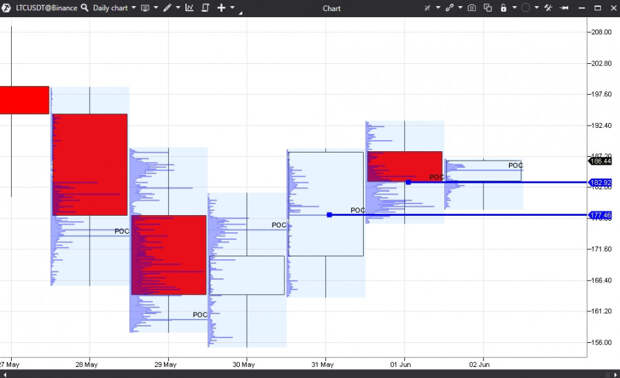620x378 pixels.
Task: Toggle the chart lock padlock icon
Action: (503, 8)
